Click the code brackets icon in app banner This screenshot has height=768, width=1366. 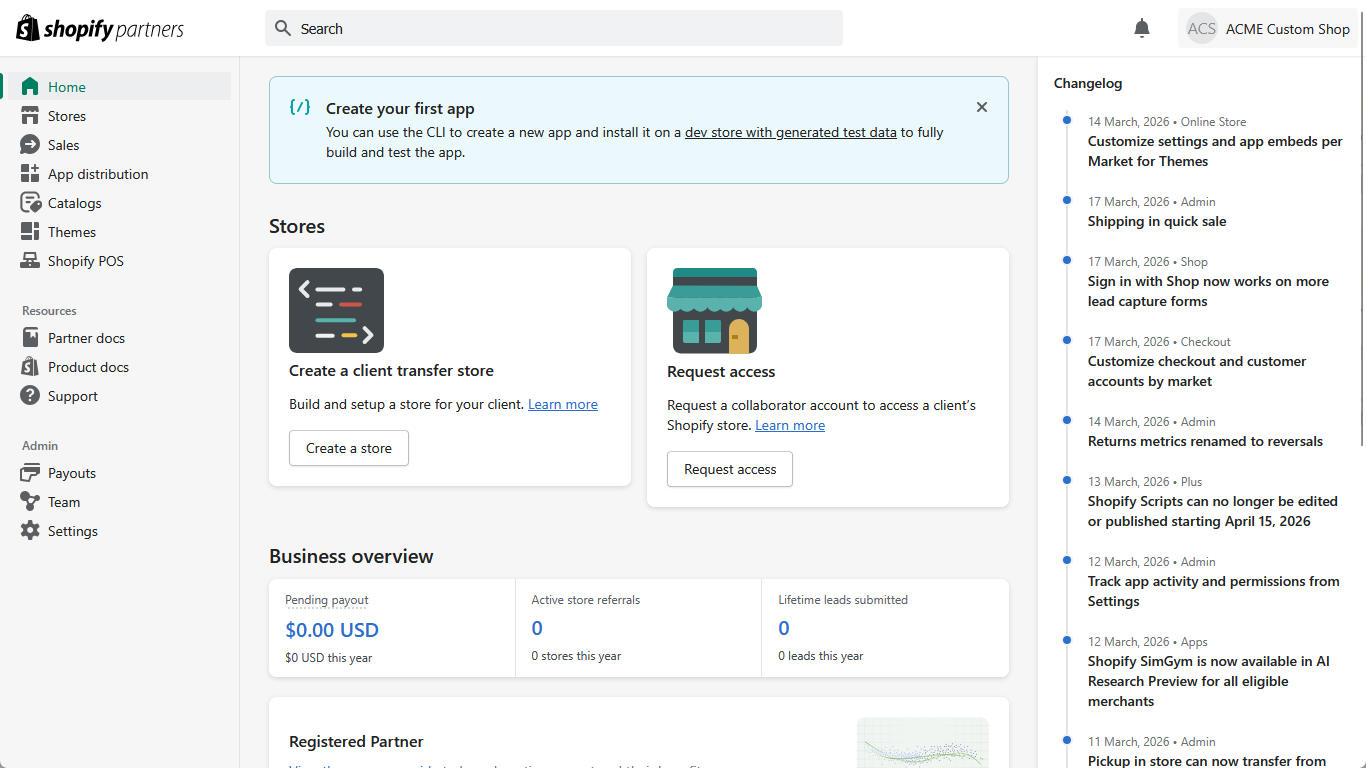(300, 107)
